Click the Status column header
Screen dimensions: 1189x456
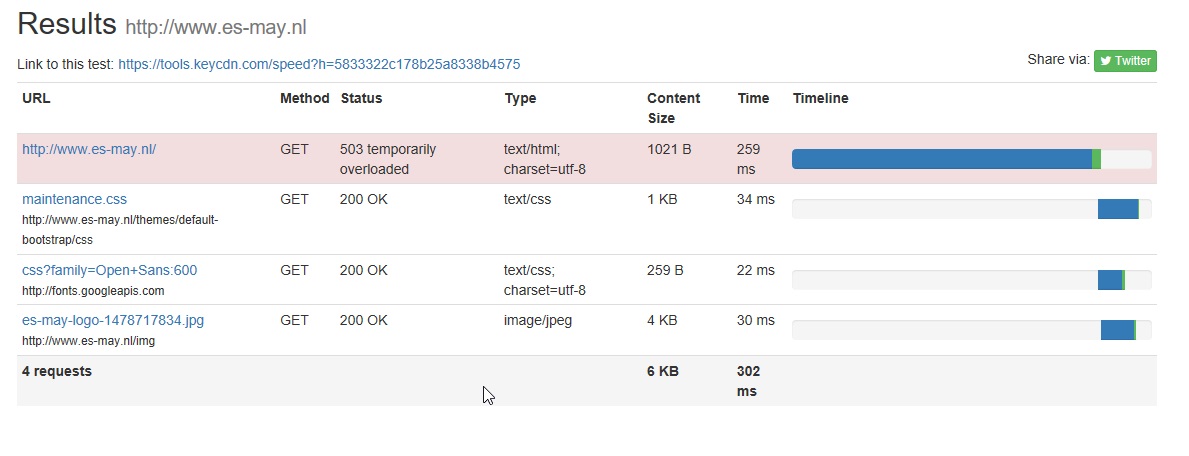(x=361, y=98)
